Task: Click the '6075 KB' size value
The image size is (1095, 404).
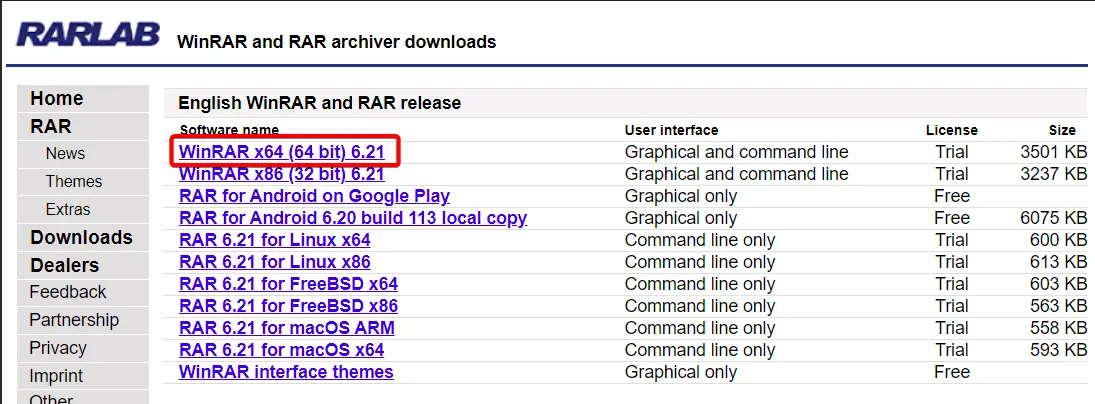Action: coord(1053,218)
